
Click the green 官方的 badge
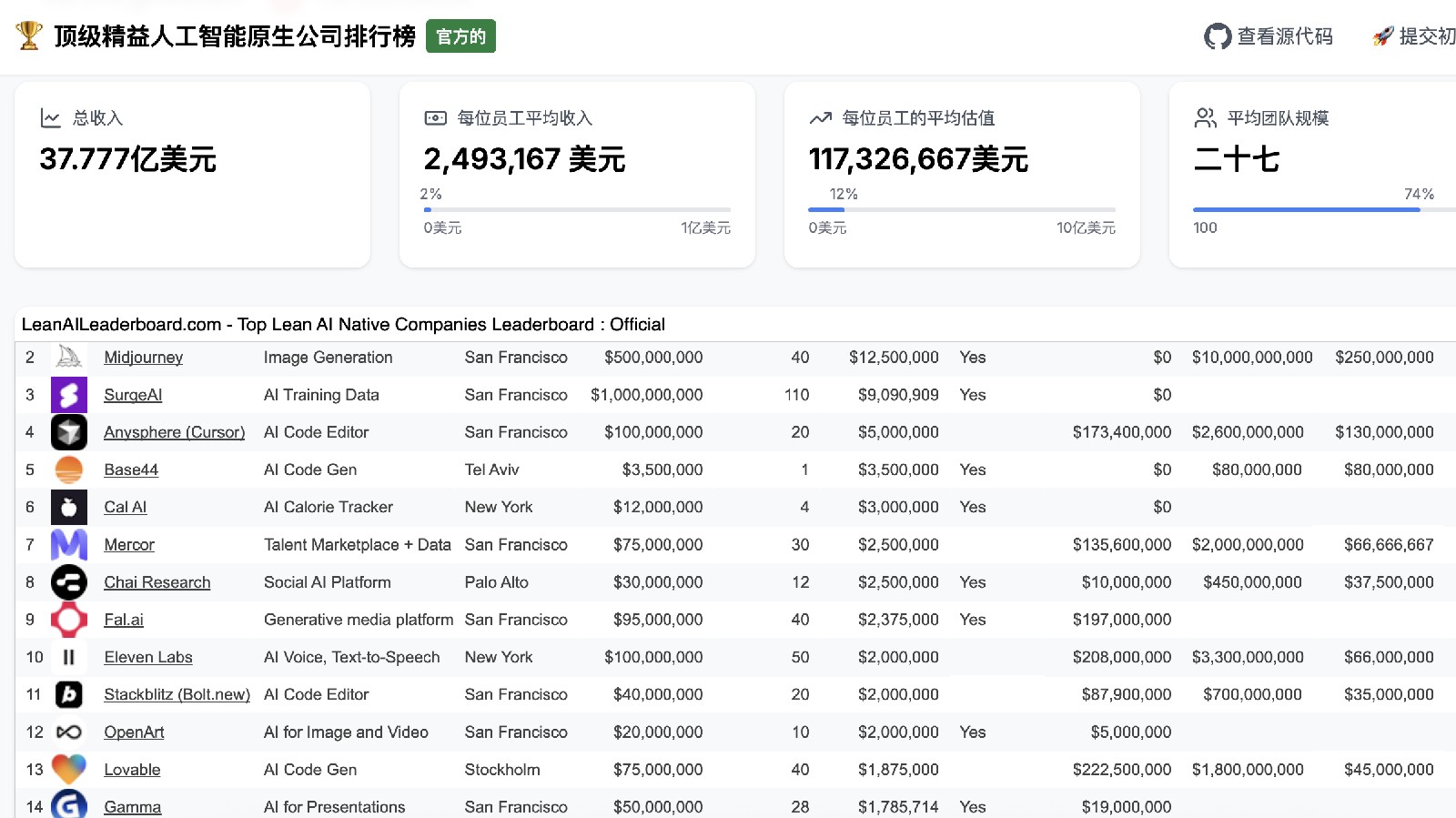pyautogui.click(x=460, y=36)
